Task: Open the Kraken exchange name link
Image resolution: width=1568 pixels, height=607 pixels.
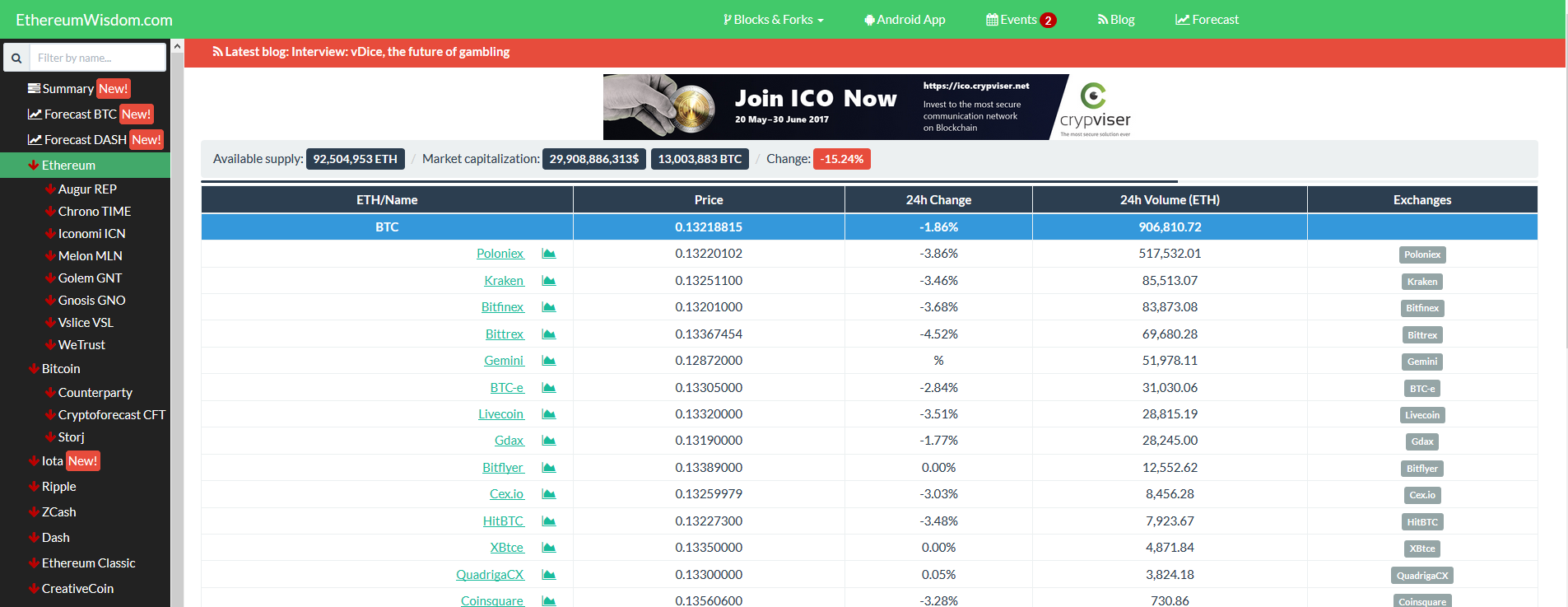Action: click(504, 281)
